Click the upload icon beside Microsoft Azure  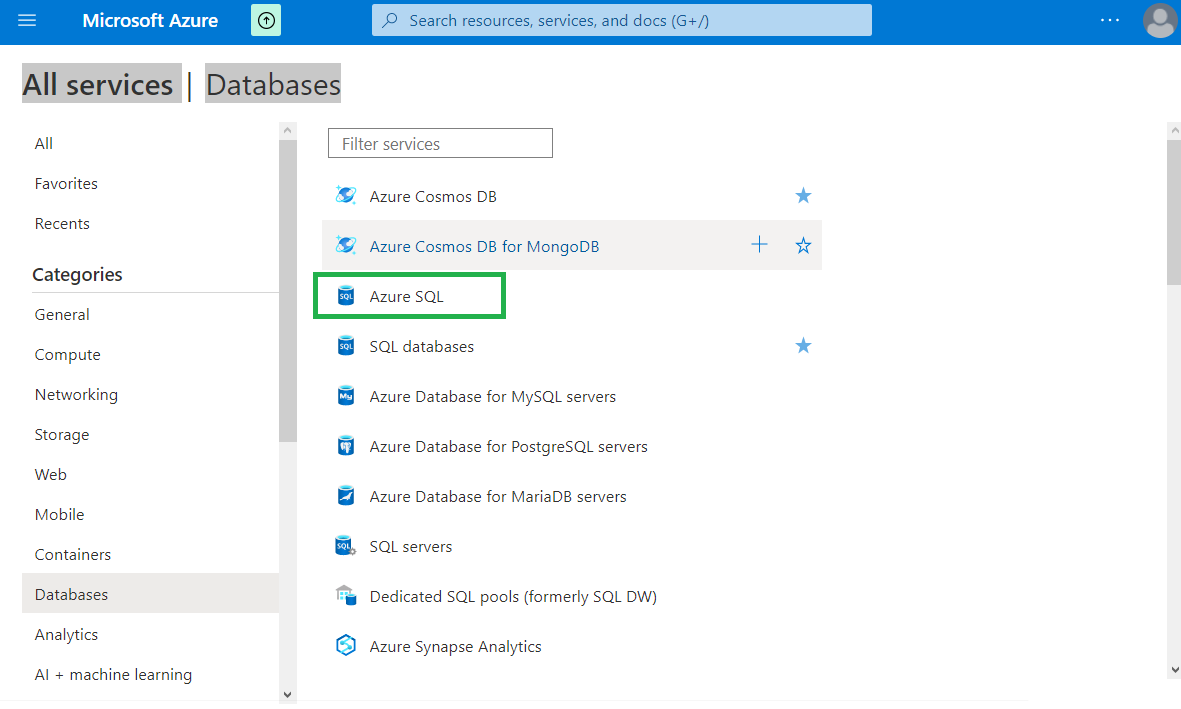point(266,20)
